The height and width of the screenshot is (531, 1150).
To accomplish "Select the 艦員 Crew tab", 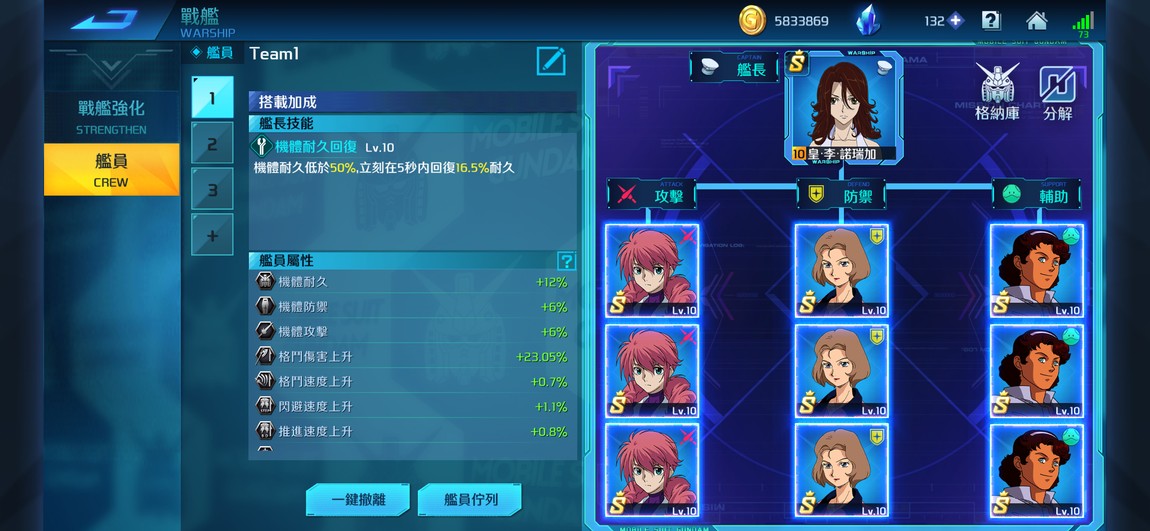I will [x=111, y=169].
